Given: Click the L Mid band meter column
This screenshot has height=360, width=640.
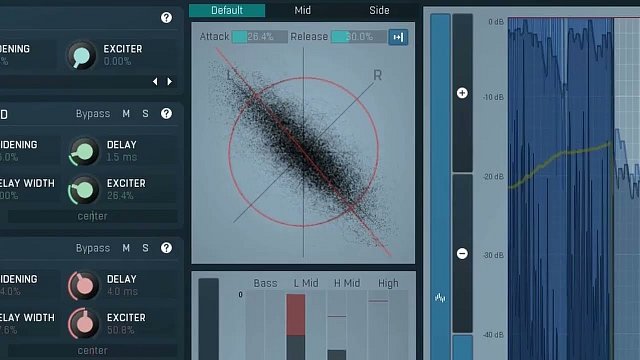Looking at the screenshot, I should coord(306,325).
